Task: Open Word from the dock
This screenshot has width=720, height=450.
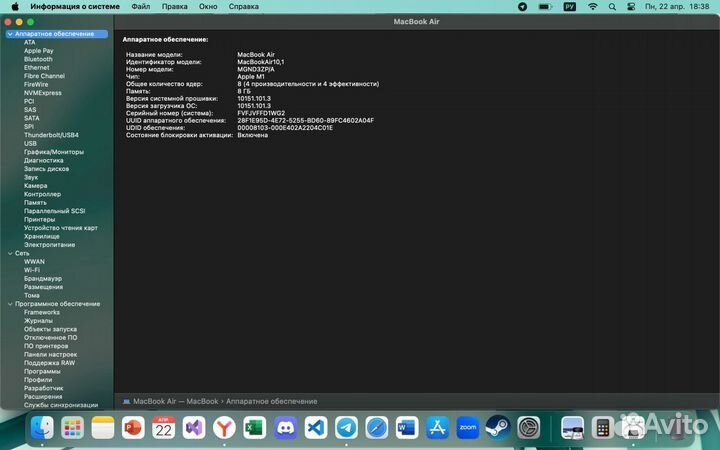Action: coord(407,428)
